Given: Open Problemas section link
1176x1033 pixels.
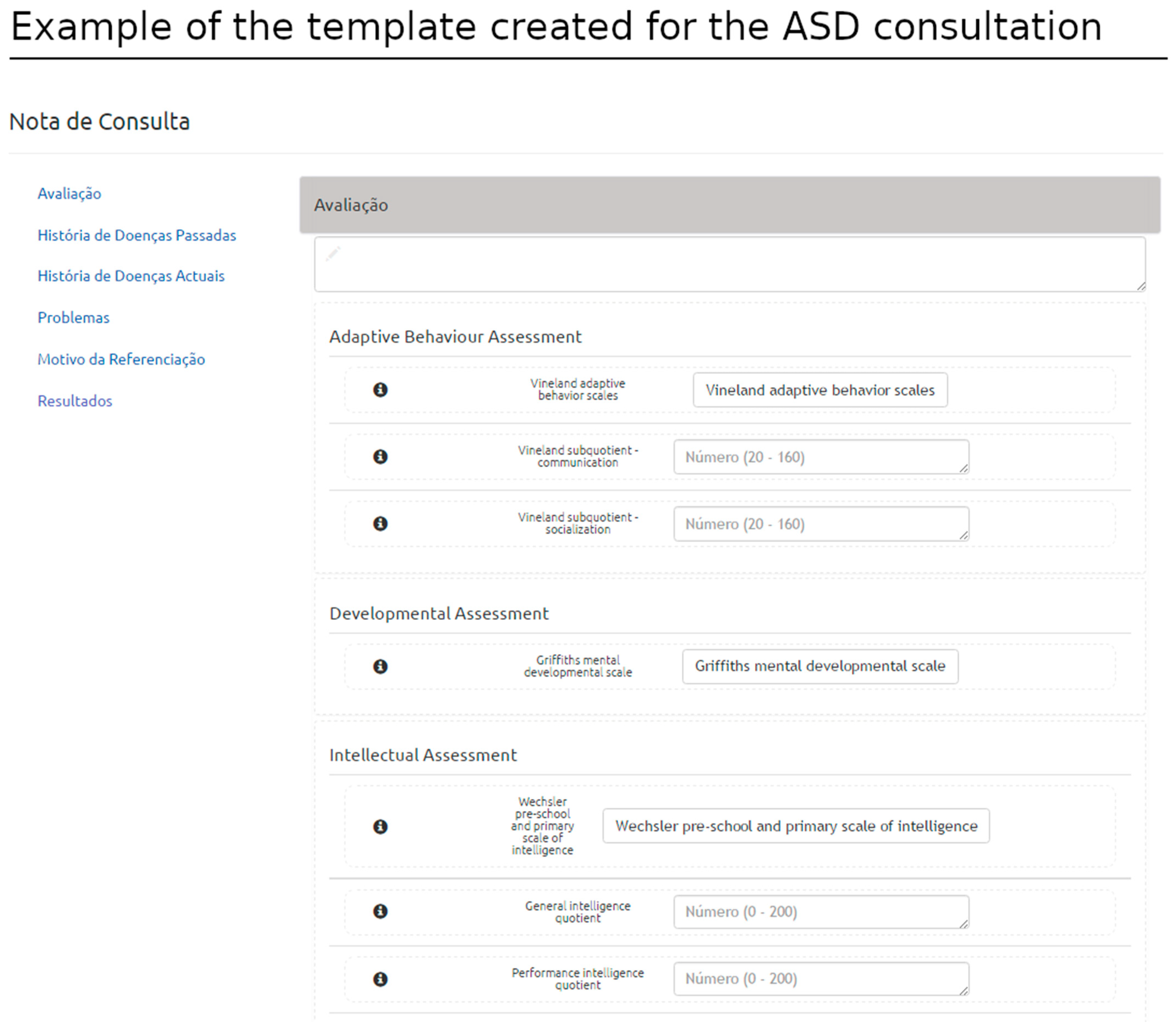Looking at the screenshot, I should pos(73,318).
